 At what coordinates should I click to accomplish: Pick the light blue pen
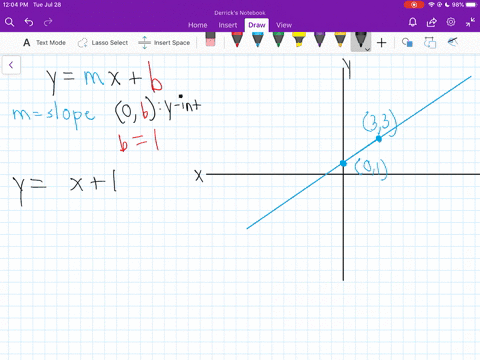258,39
